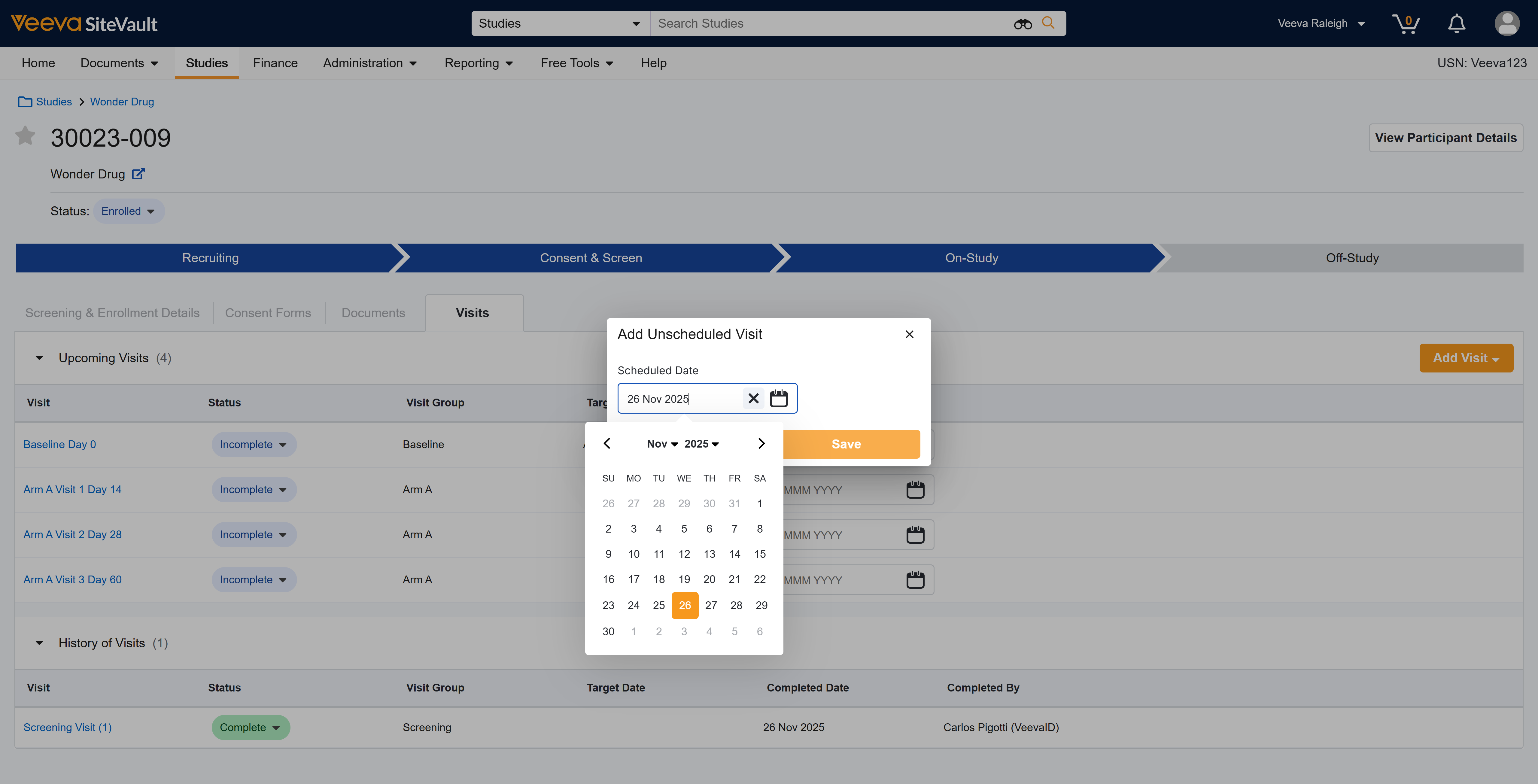Open Wonder Drug via the external link icon
Viewport: 1538px width, 784px height.
pos(138,174)
